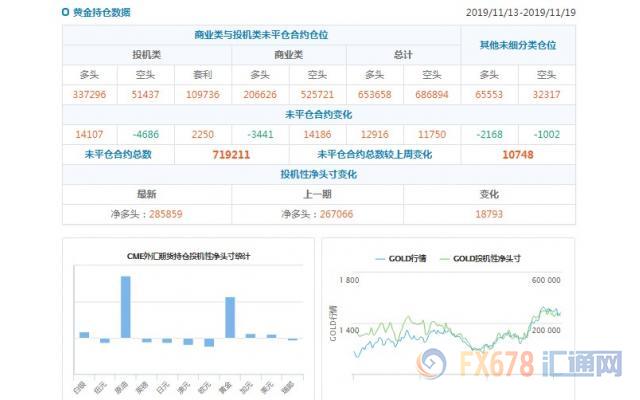640x400 pixels.
Task: Click the 未平仓合约总数较上周变化 label
Action: (375, 154)
